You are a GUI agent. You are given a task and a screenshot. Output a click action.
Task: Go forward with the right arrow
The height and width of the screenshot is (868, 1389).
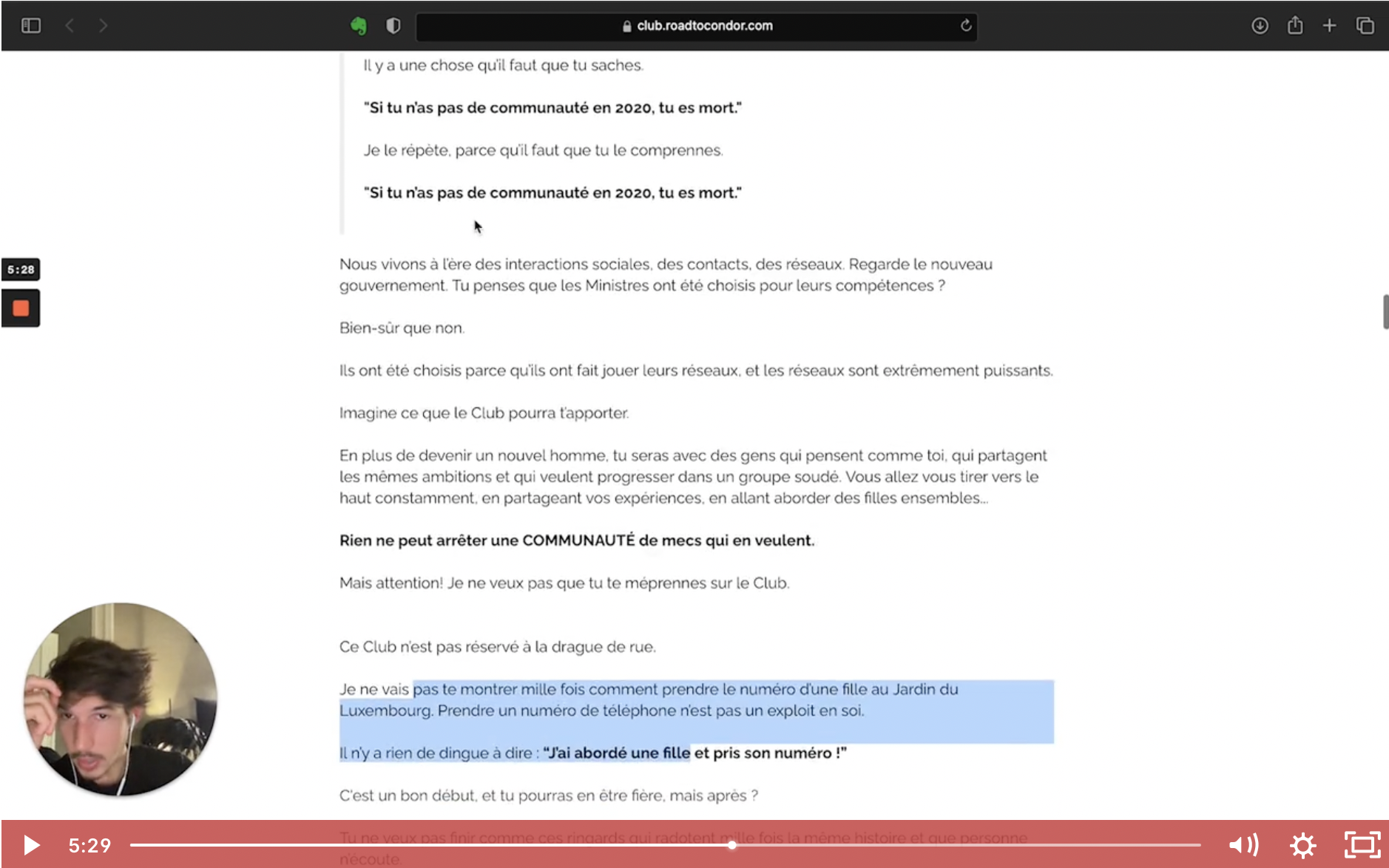pyautogui.click(x=103, y=26)
